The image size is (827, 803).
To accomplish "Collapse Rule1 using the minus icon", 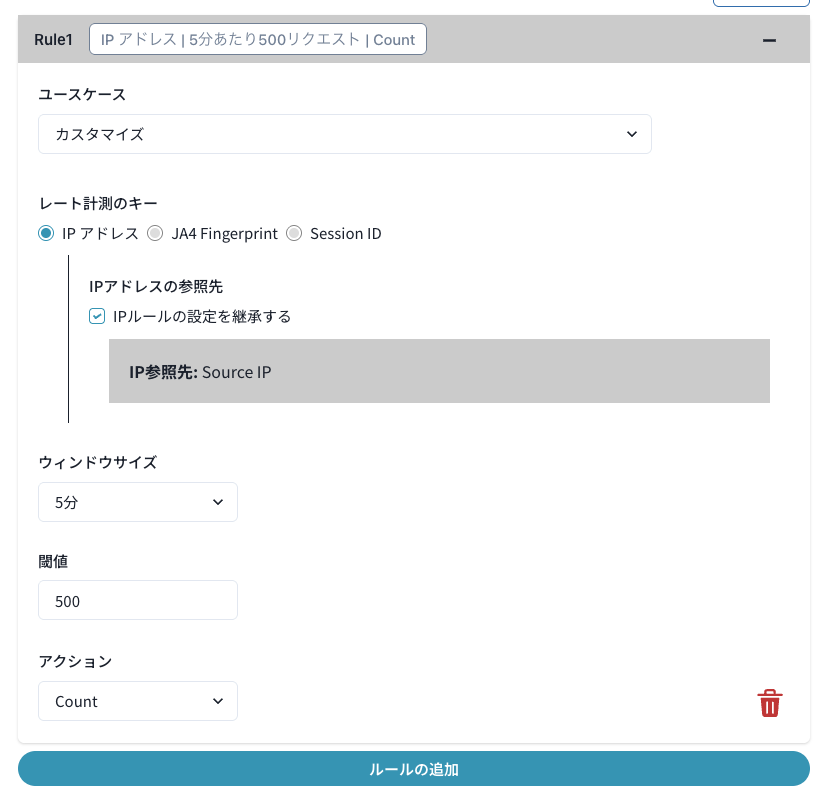I will [x=769, y=40].
